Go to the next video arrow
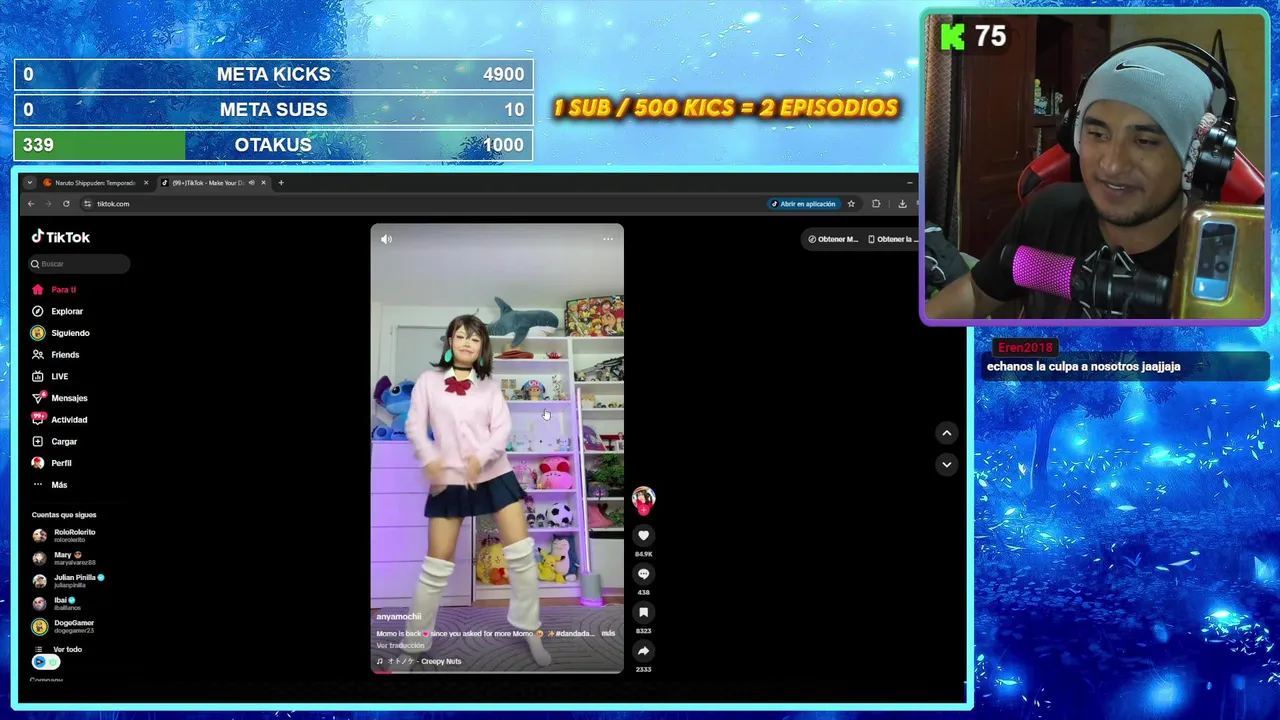 point(946,464)
